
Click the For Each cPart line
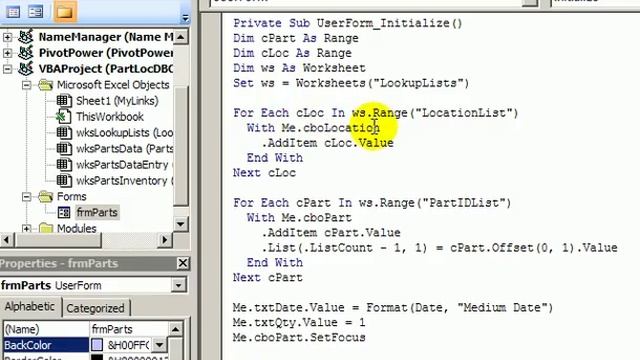pyautogui.click(x=372, y=203)
